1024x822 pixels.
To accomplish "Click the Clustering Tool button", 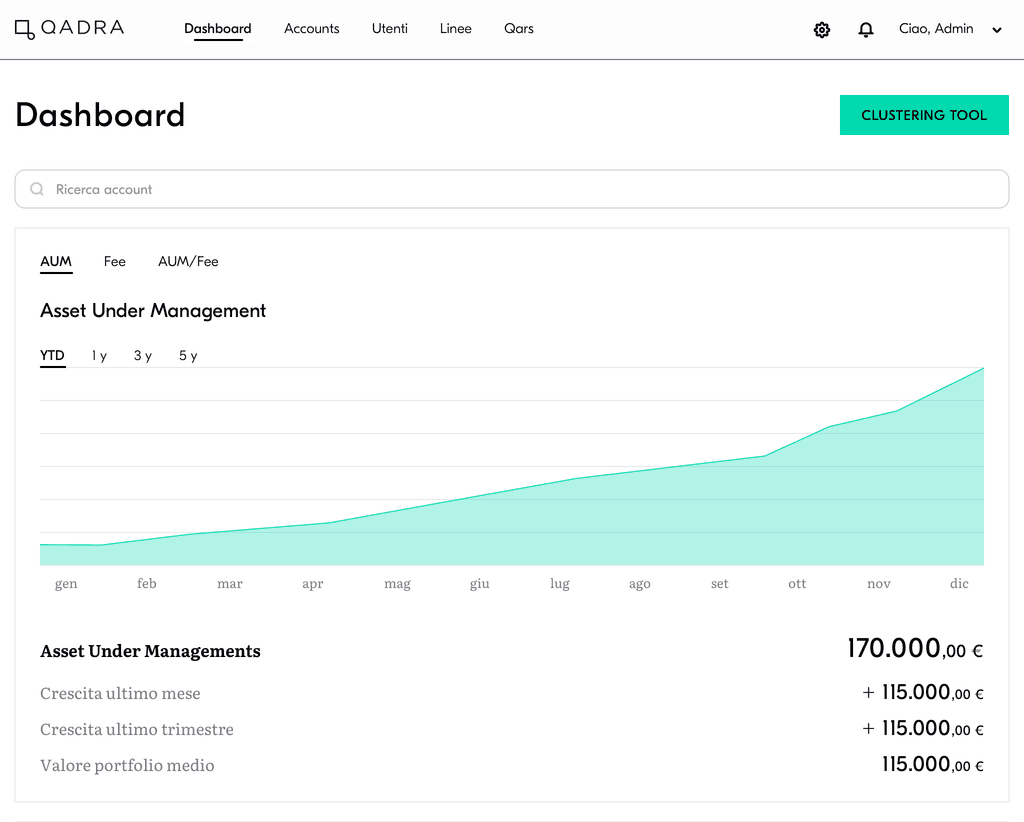I will 924,115.
